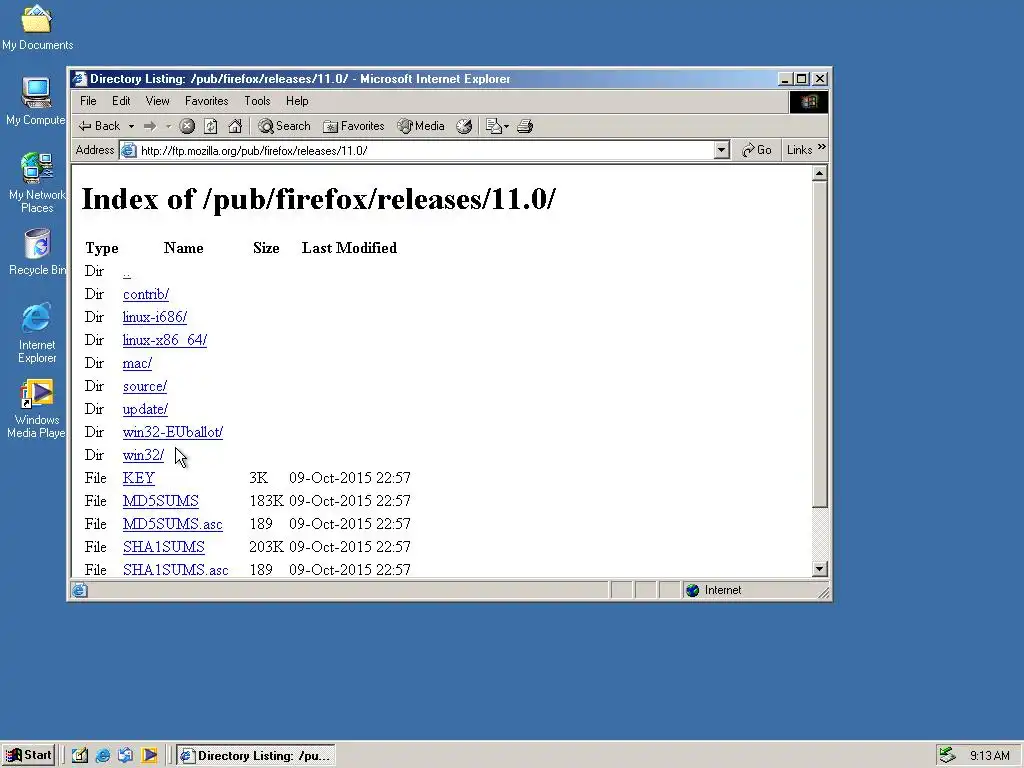Open the Favorites toolbar button
This screenshot has height=768, width=1024.
[353, 126]
